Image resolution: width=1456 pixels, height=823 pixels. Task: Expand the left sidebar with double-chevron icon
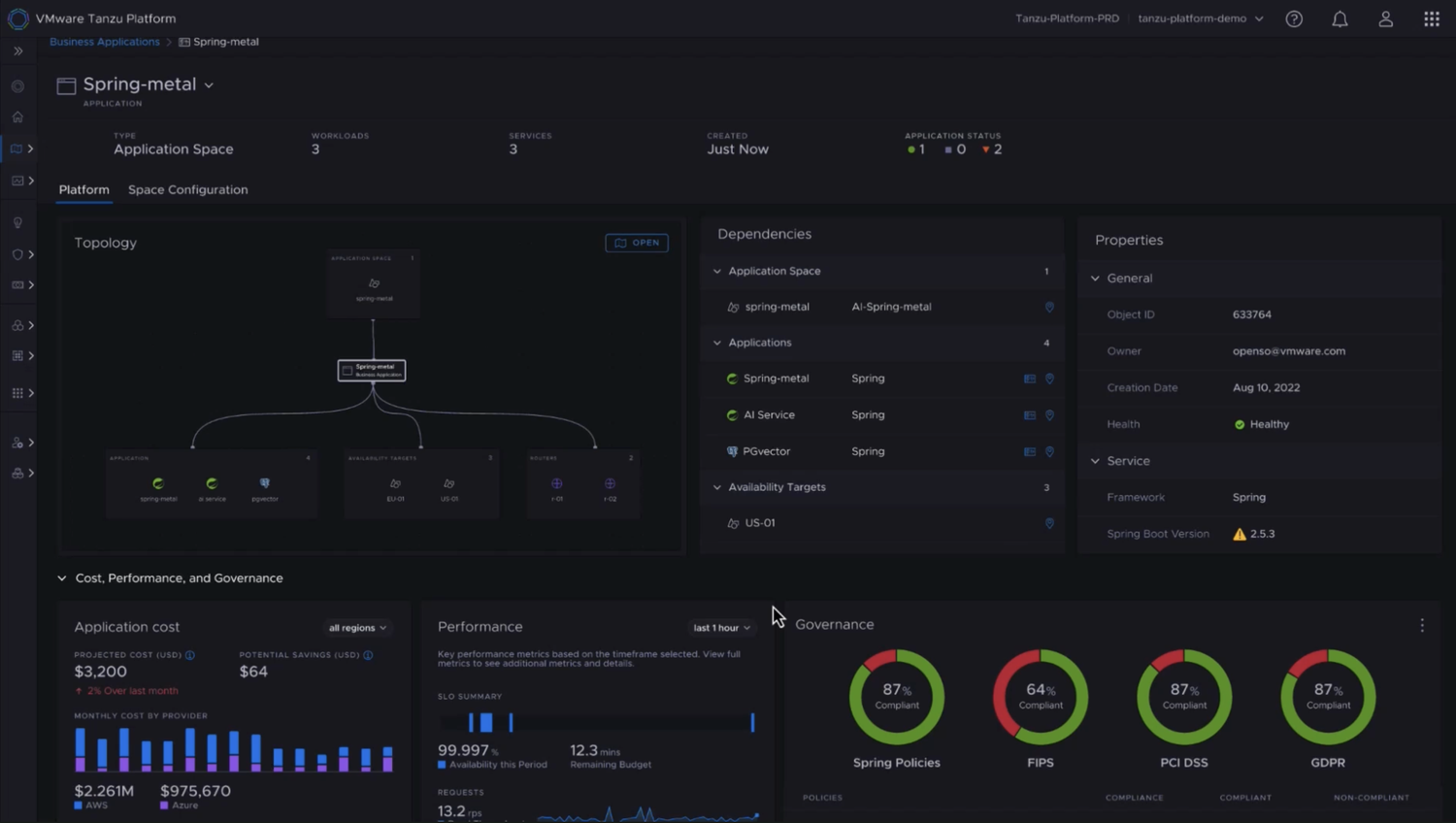point(17,50)
